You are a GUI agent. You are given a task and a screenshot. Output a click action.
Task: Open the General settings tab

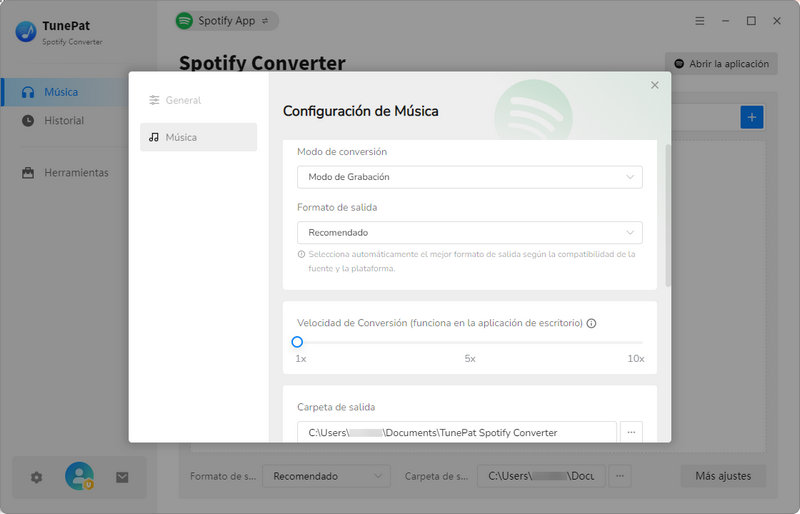(198, 100)
